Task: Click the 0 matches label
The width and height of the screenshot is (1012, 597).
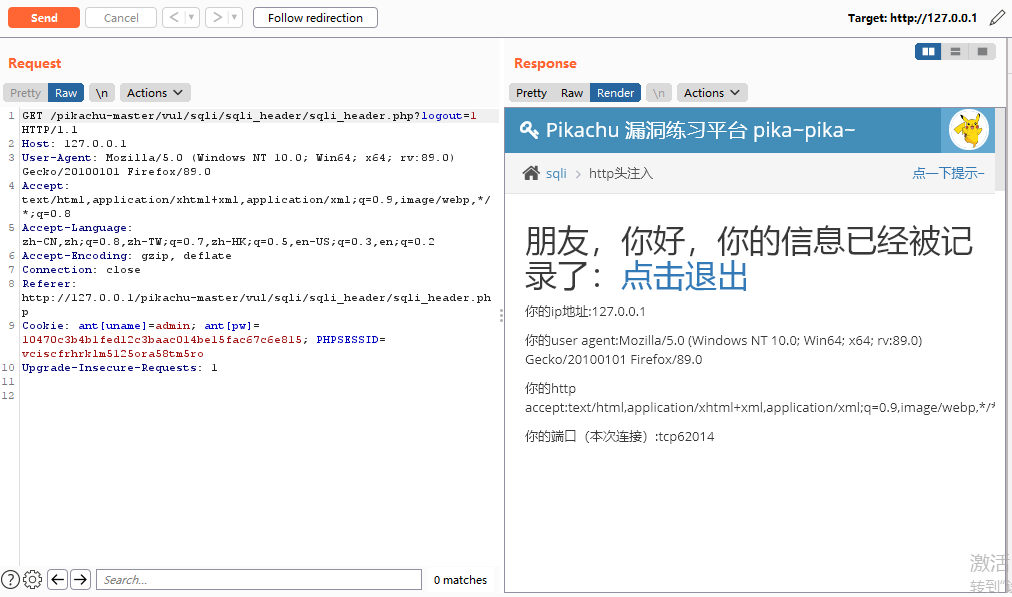Action: point(460,580)
